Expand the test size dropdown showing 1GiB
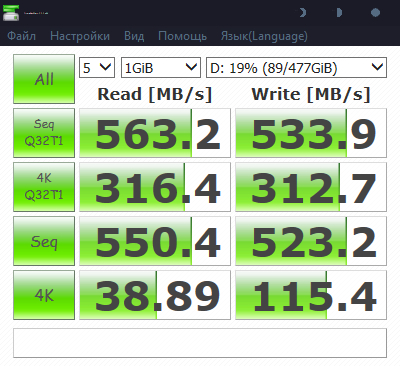The width and height of the screenshot is (400, 366). [x=161, y=68]
